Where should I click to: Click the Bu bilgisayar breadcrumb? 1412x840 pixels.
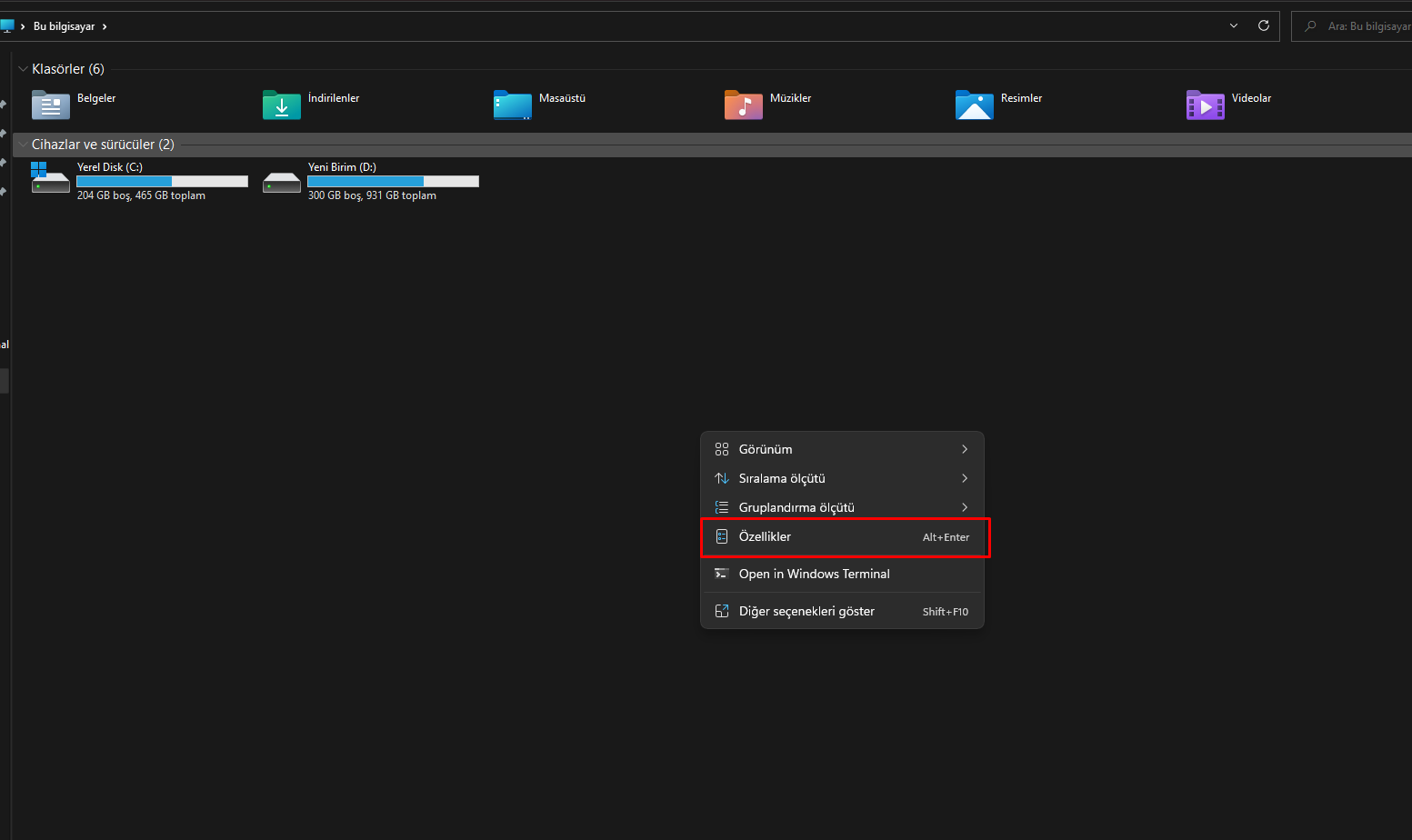(64, 26)
